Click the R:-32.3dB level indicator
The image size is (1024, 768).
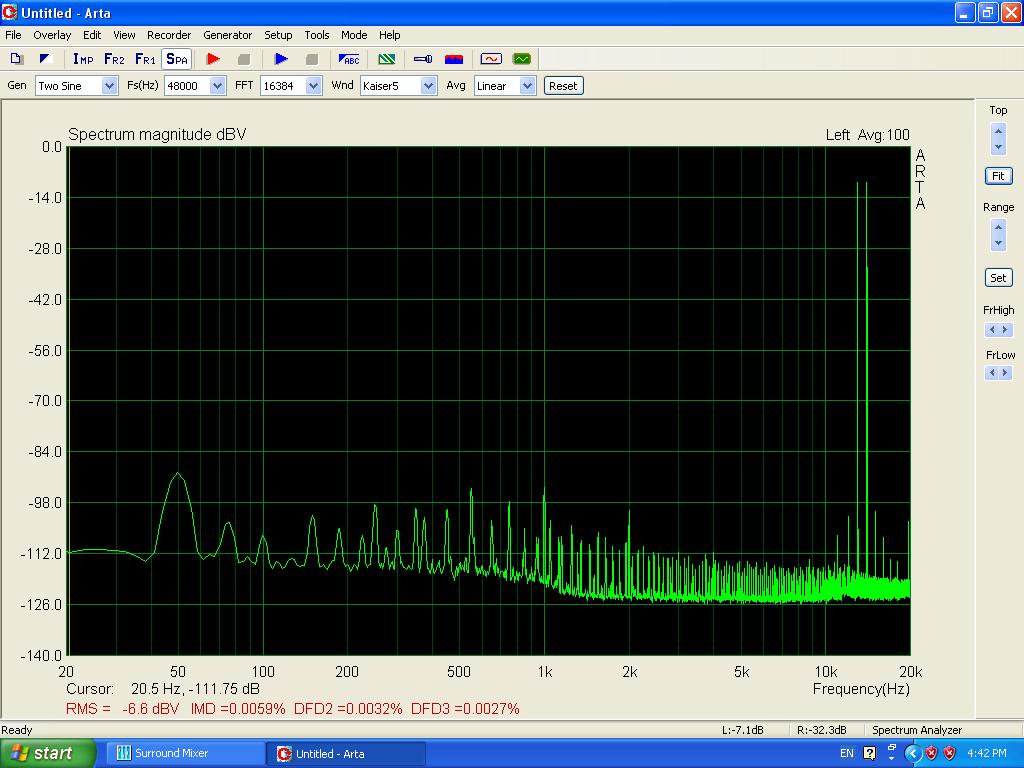(x=822, y=730)
